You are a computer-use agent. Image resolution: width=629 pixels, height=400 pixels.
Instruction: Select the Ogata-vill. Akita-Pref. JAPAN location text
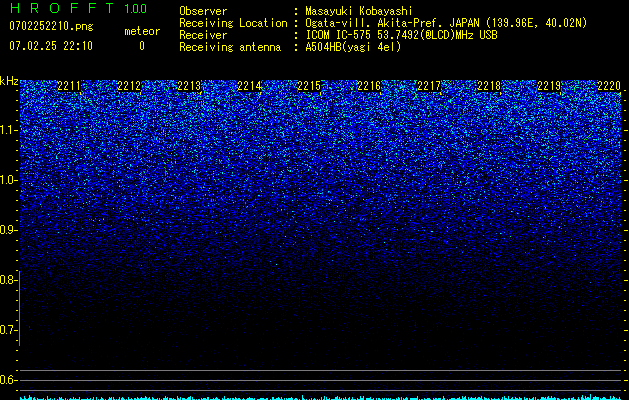(446, 24)
